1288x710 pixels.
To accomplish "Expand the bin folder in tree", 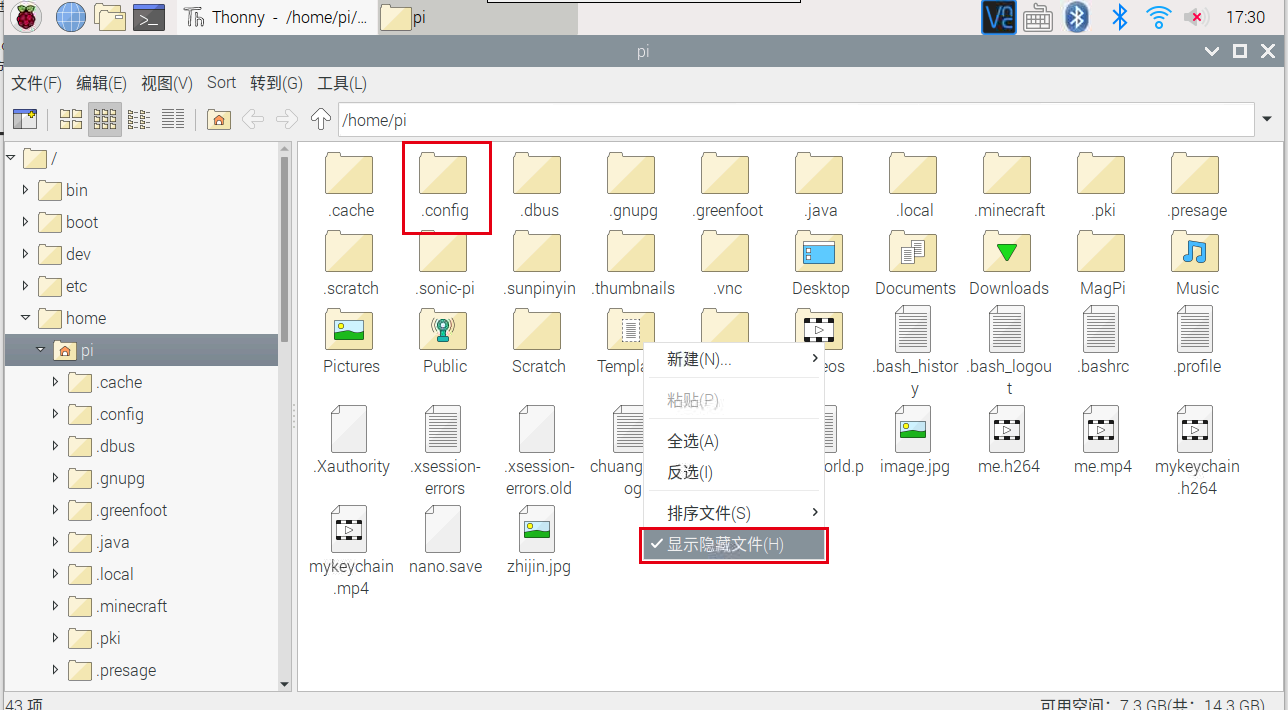I will coord(26,190).
